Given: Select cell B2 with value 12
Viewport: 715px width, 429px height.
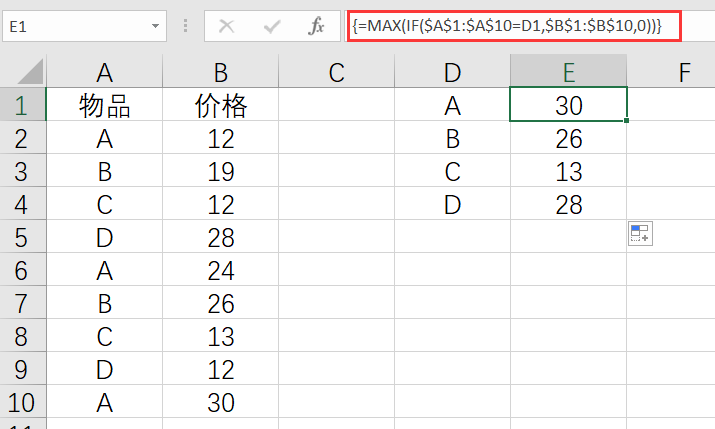Looking at the screenshot, I should (221, 137).
